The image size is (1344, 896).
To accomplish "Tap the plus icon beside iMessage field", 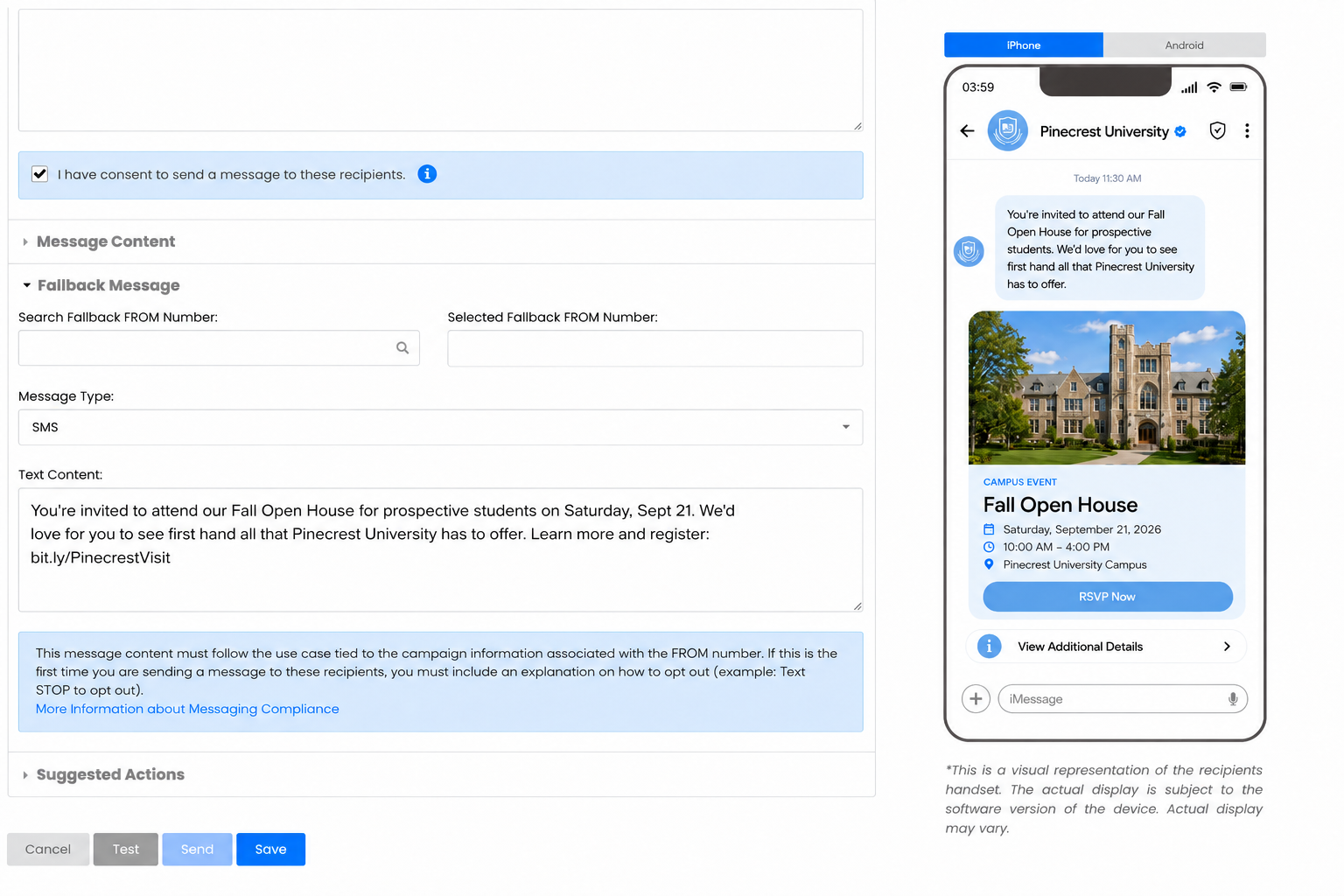I will point(976,699).
